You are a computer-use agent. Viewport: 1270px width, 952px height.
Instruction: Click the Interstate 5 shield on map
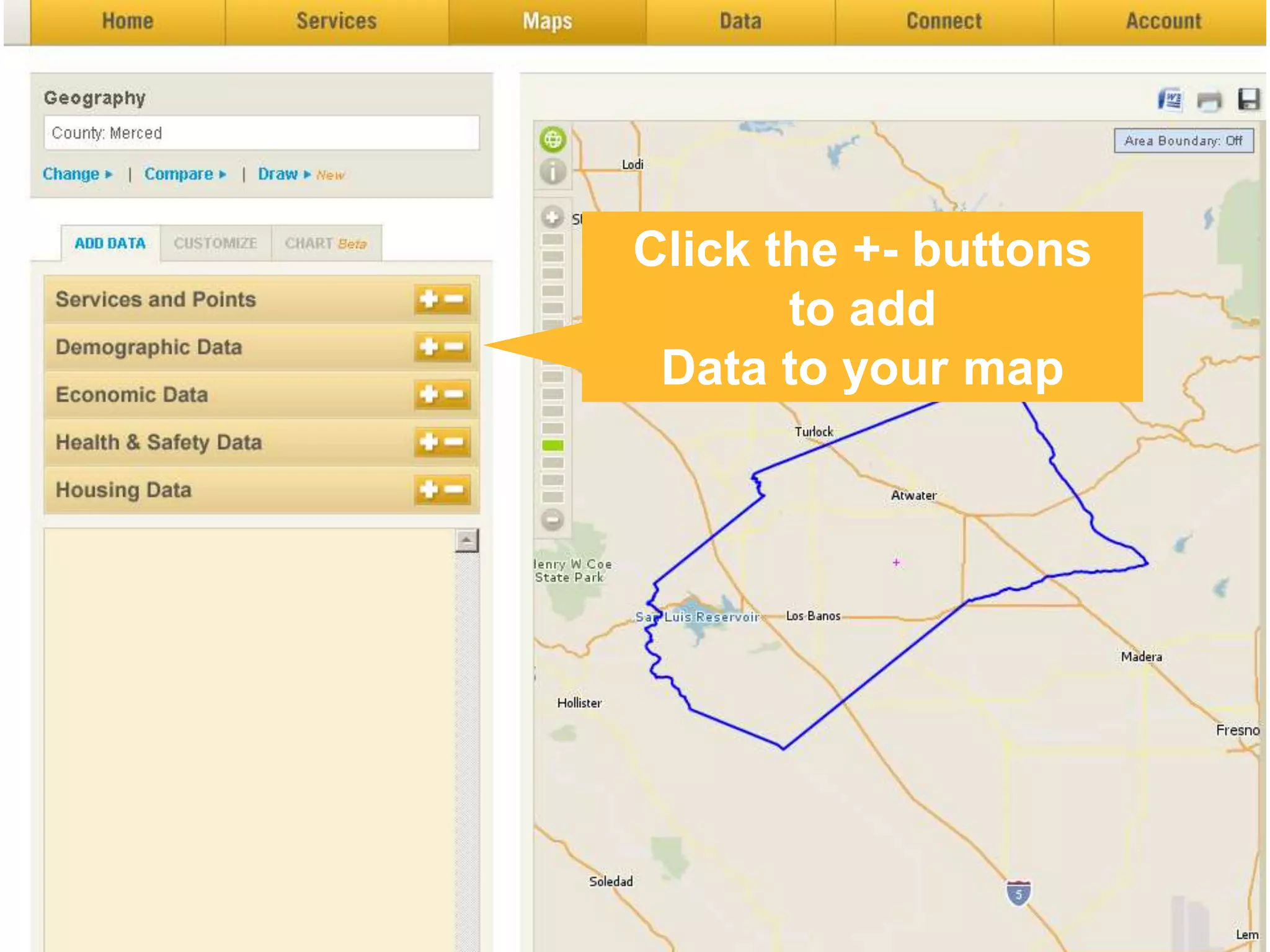point(1018,893)
